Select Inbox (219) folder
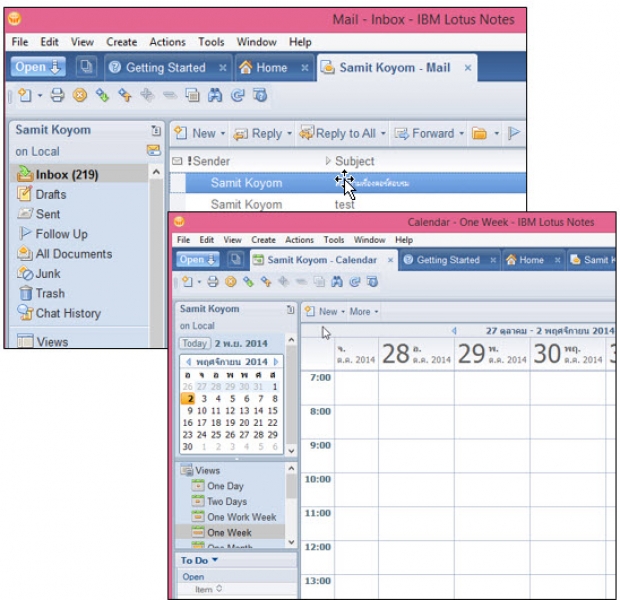This screenshot has width=620, height=600. tap(79, 174)
